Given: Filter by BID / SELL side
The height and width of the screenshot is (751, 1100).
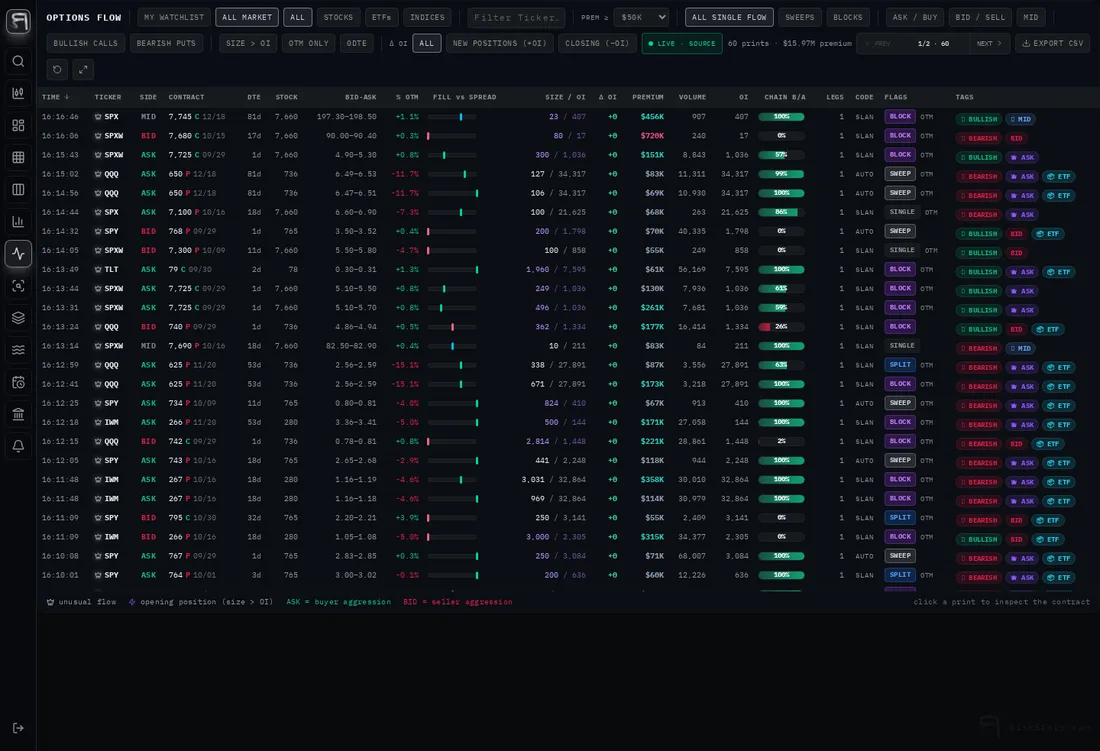Looking at the screenshot, I should coord(980,18).
